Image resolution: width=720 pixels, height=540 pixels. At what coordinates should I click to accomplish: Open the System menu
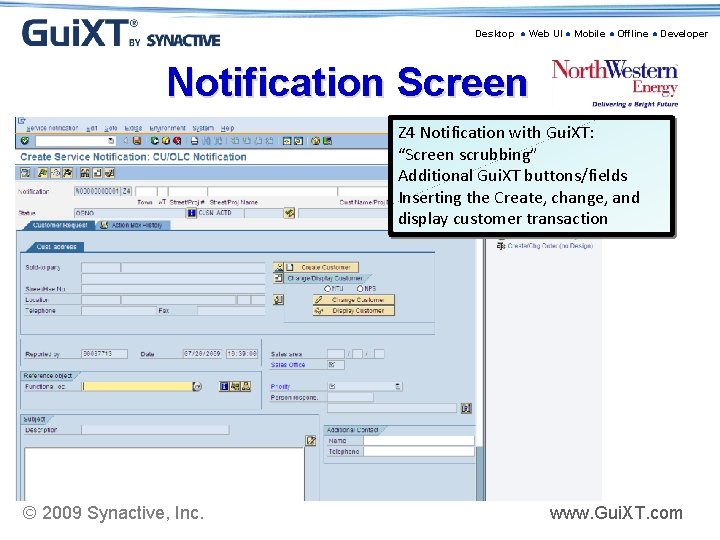click(x=203, y=128)
